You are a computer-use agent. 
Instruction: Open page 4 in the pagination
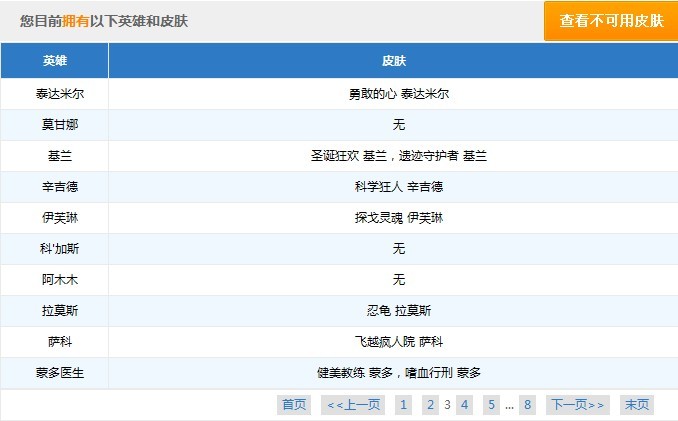[464, 405]
